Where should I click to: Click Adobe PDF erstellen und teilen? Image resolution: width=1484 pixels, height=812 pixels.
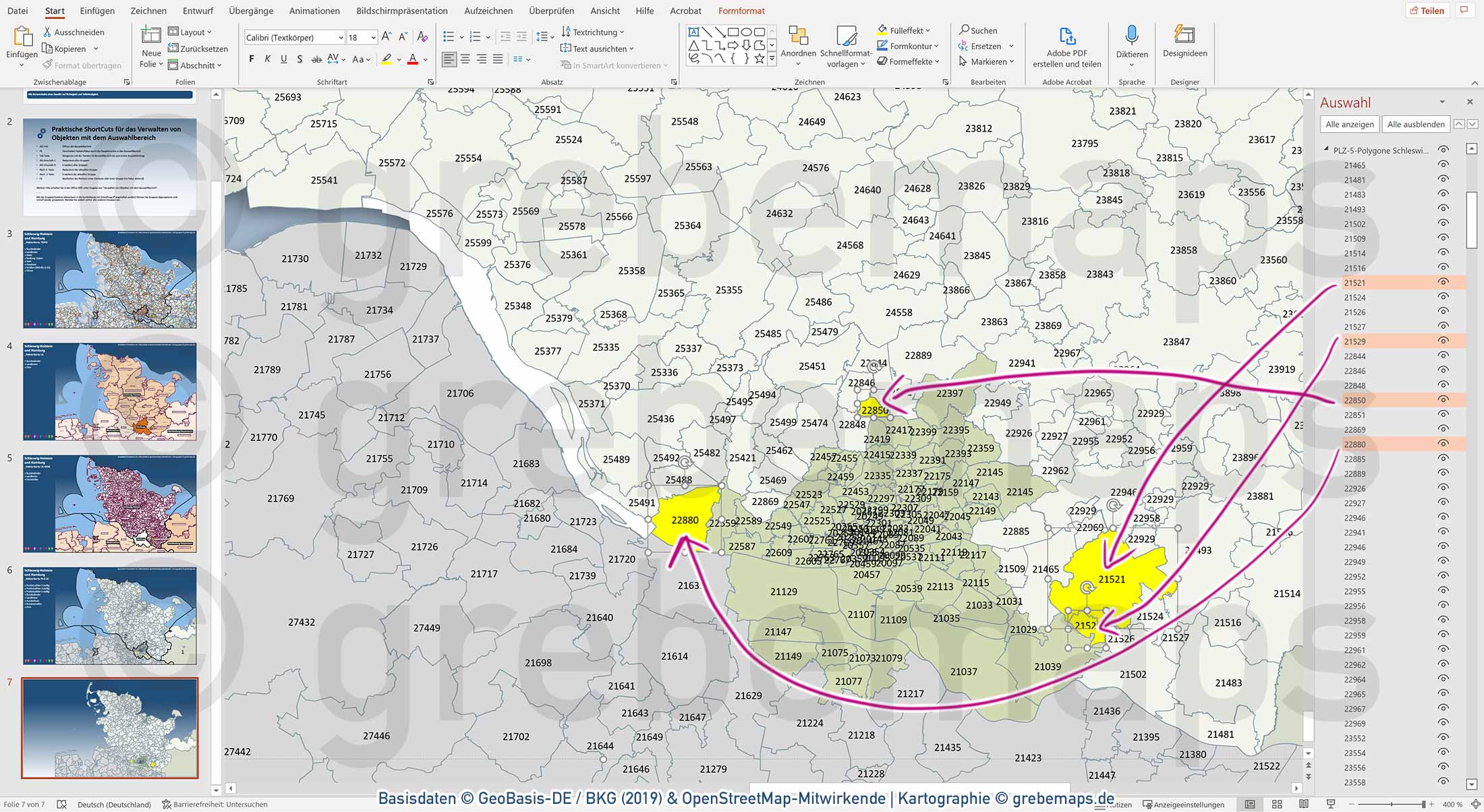[x=1066, y=47]
